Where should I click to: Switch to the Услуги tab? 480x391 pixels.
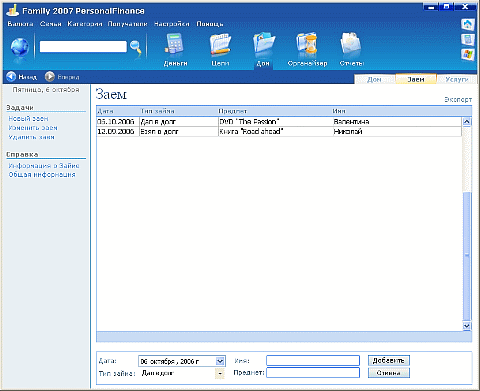[457, 79]
